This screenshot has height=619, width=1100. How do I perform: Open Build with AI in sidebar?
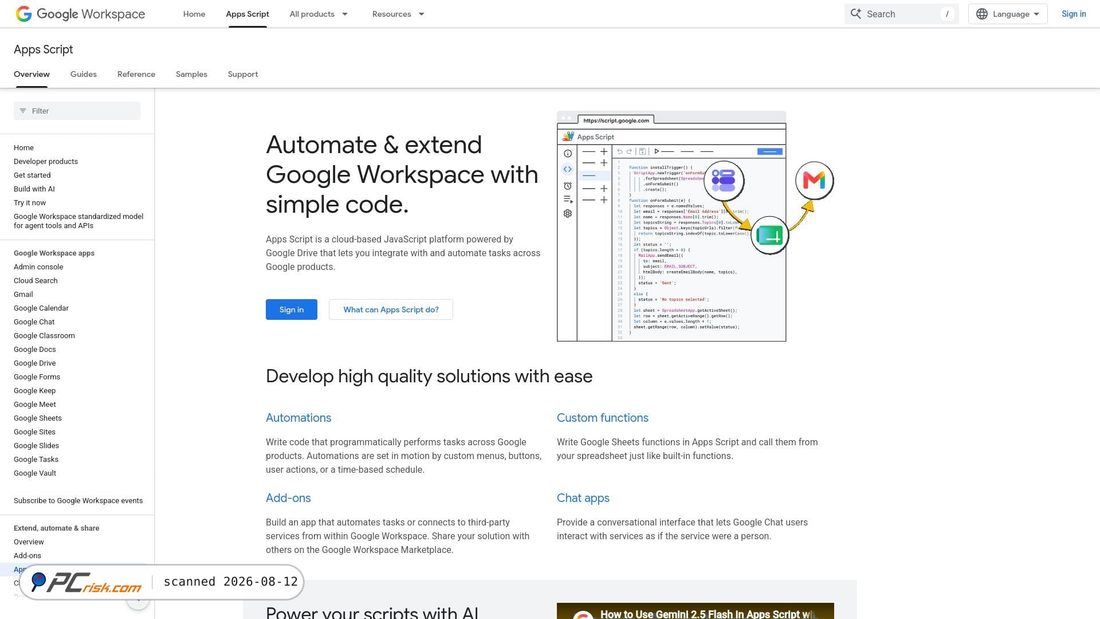(x=34, y=189)
